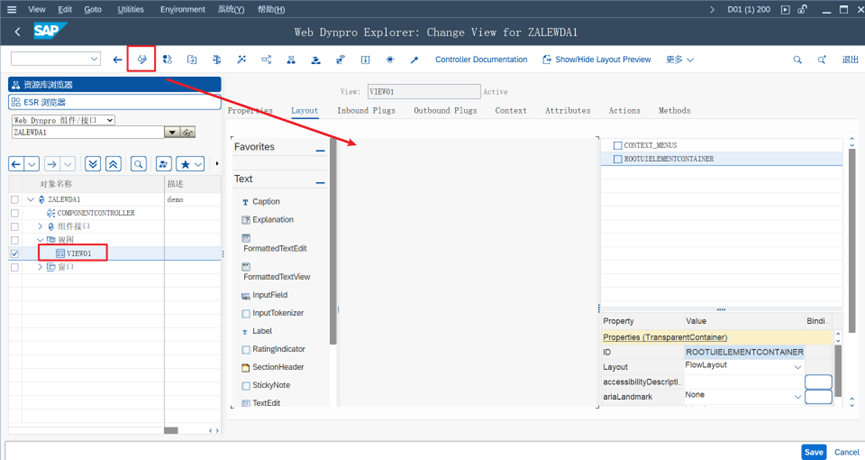Click the information 'i' icon in toolbar
865x460 pixels.
point(365,60)
